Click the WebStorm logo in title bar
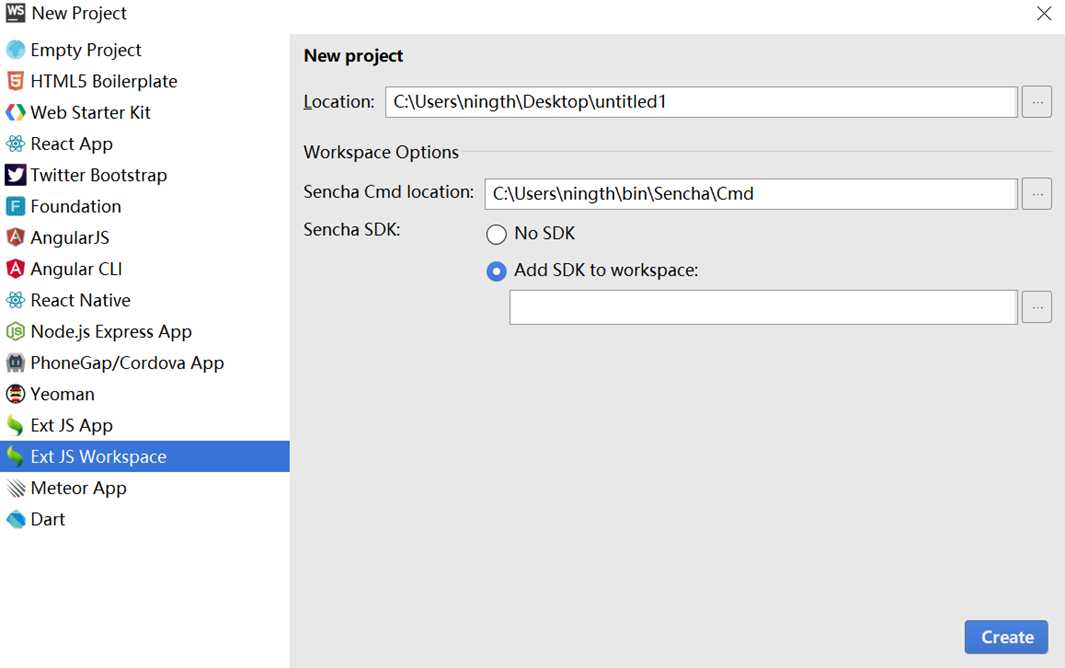The width and height of the screenshot is (1065, 668). pos(16,13)
